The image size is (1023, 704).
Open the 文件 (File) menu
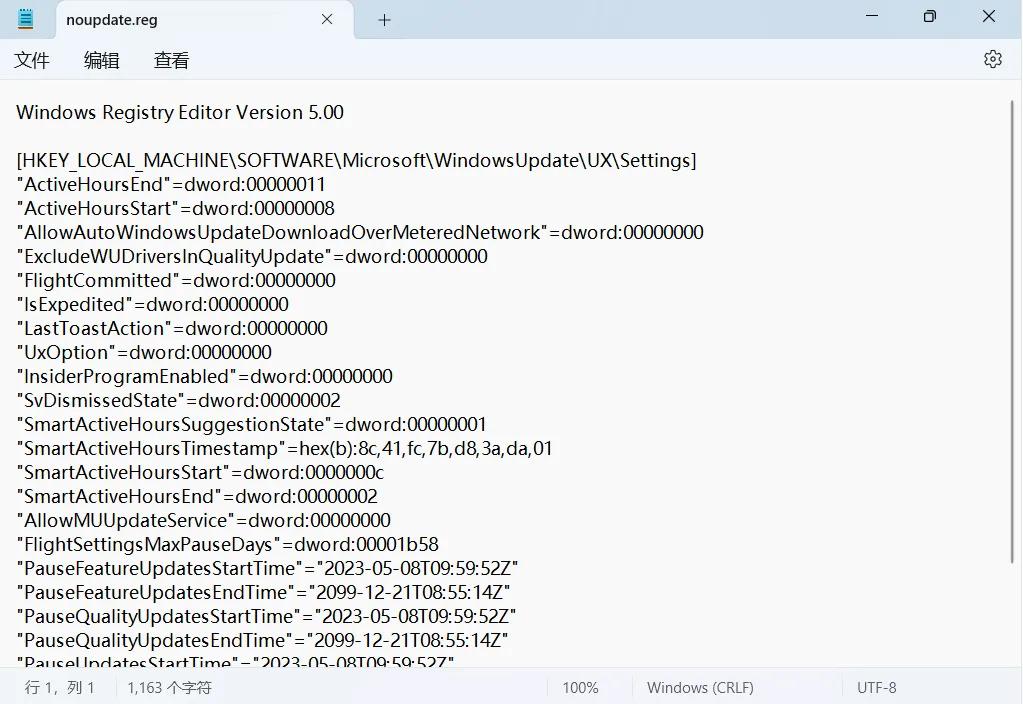(32, 61)
